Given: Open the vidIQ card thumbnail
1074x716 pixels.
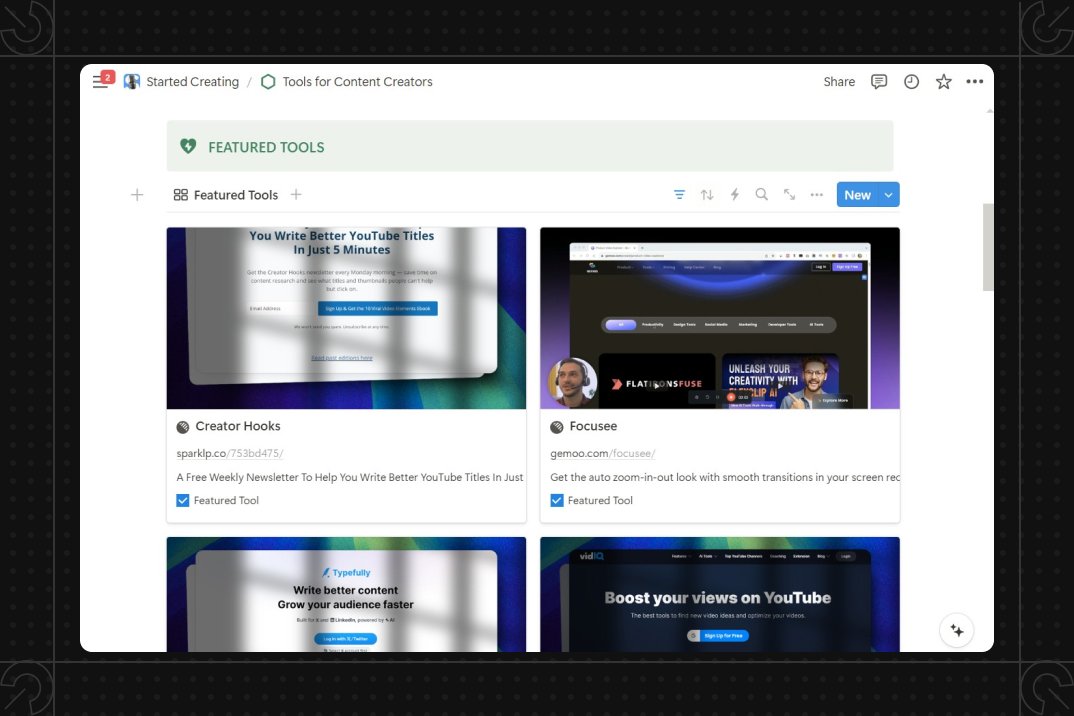Looking at the screenshot, I should tap(719, 594).
